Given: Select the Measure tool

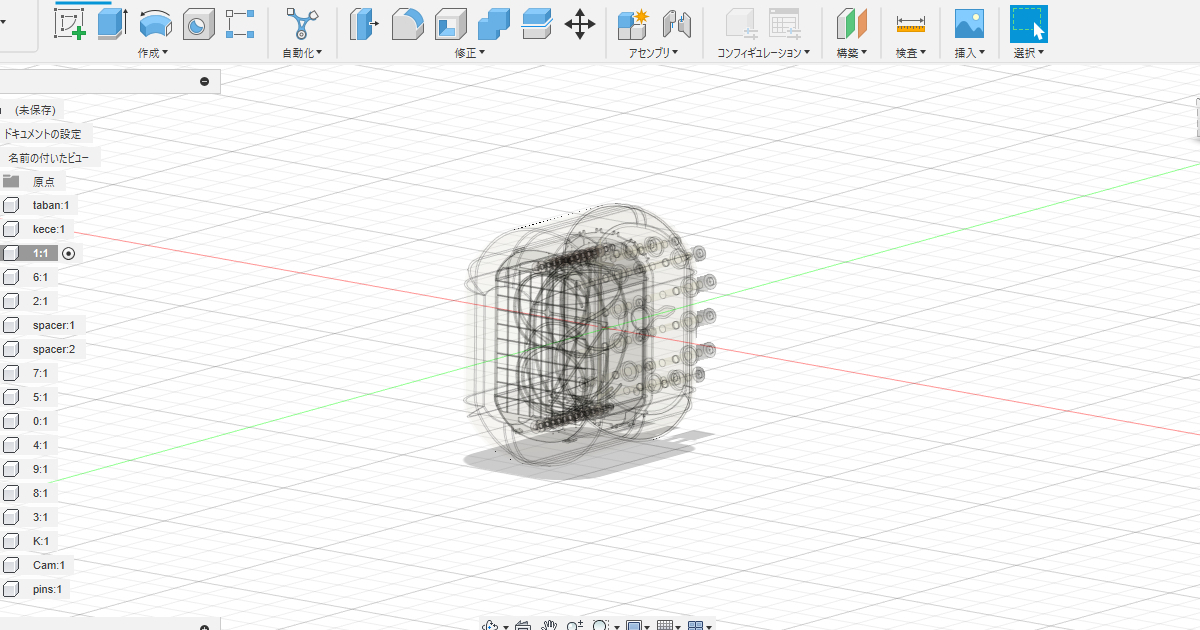Looking at the screenshot, I should pyautogui.click(x=910, y=23).
